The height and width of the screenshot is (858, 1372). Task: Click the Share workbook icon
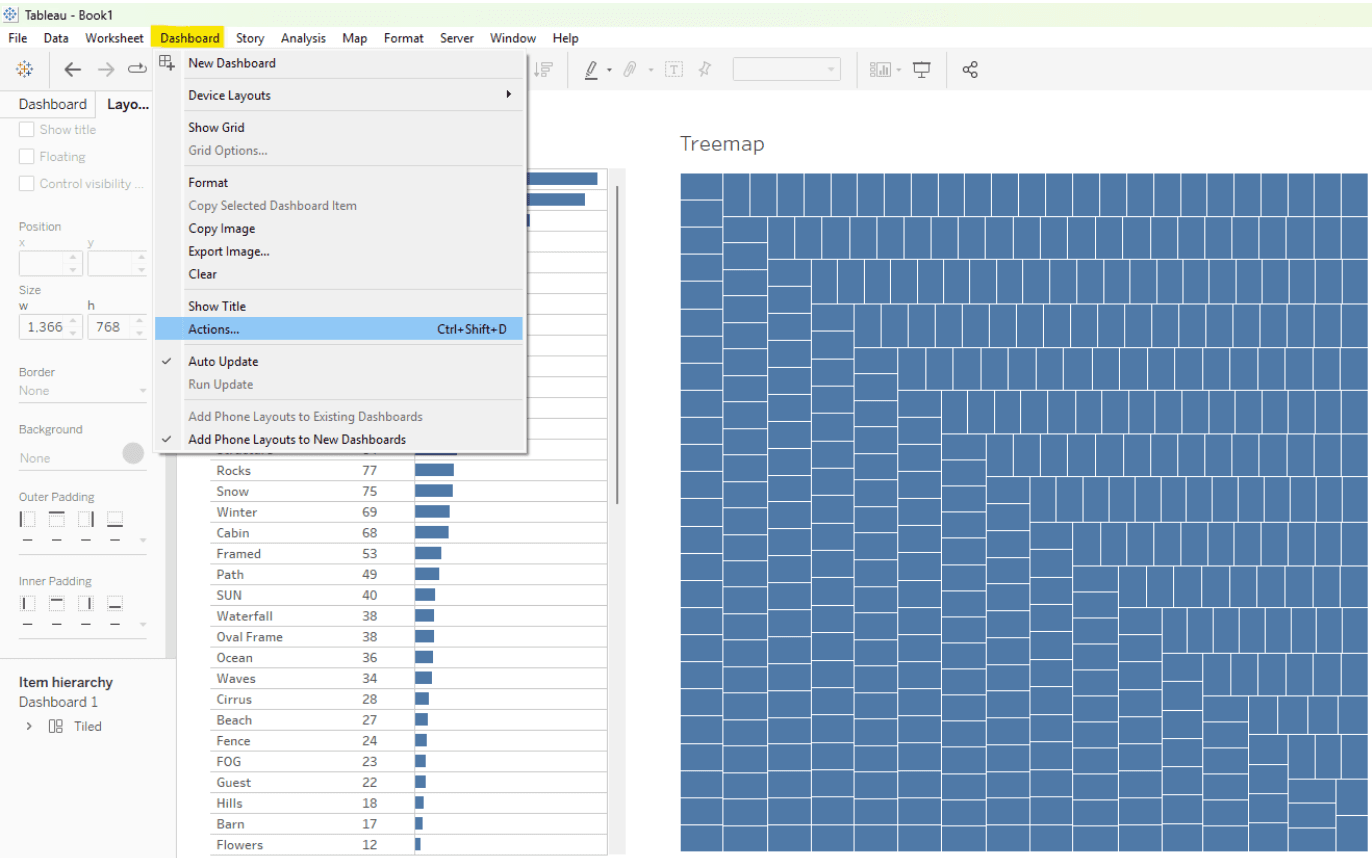[969, 69]
